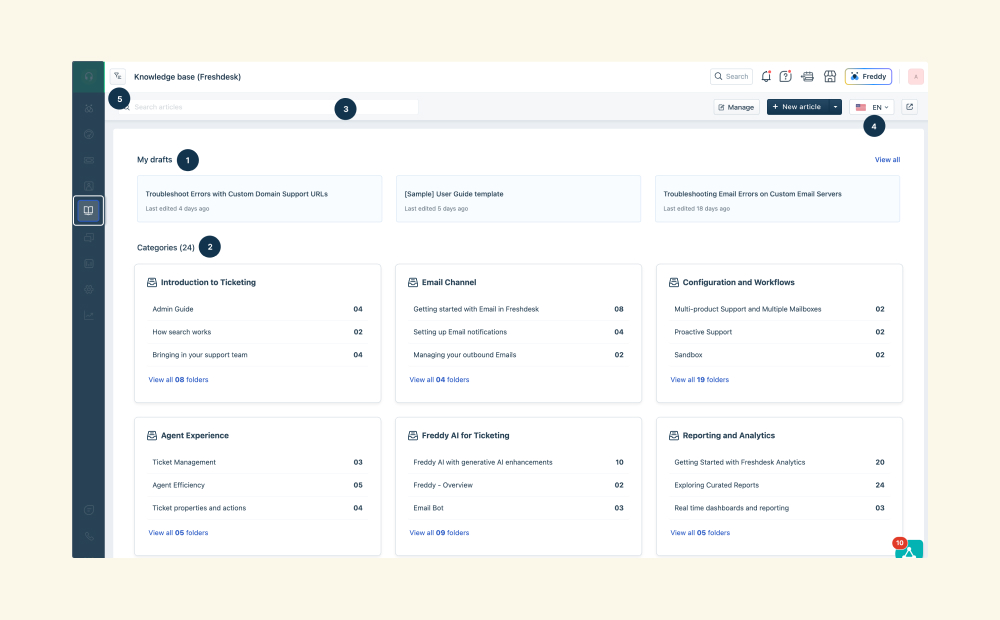Click View all 19 folders link

point(700,380)
